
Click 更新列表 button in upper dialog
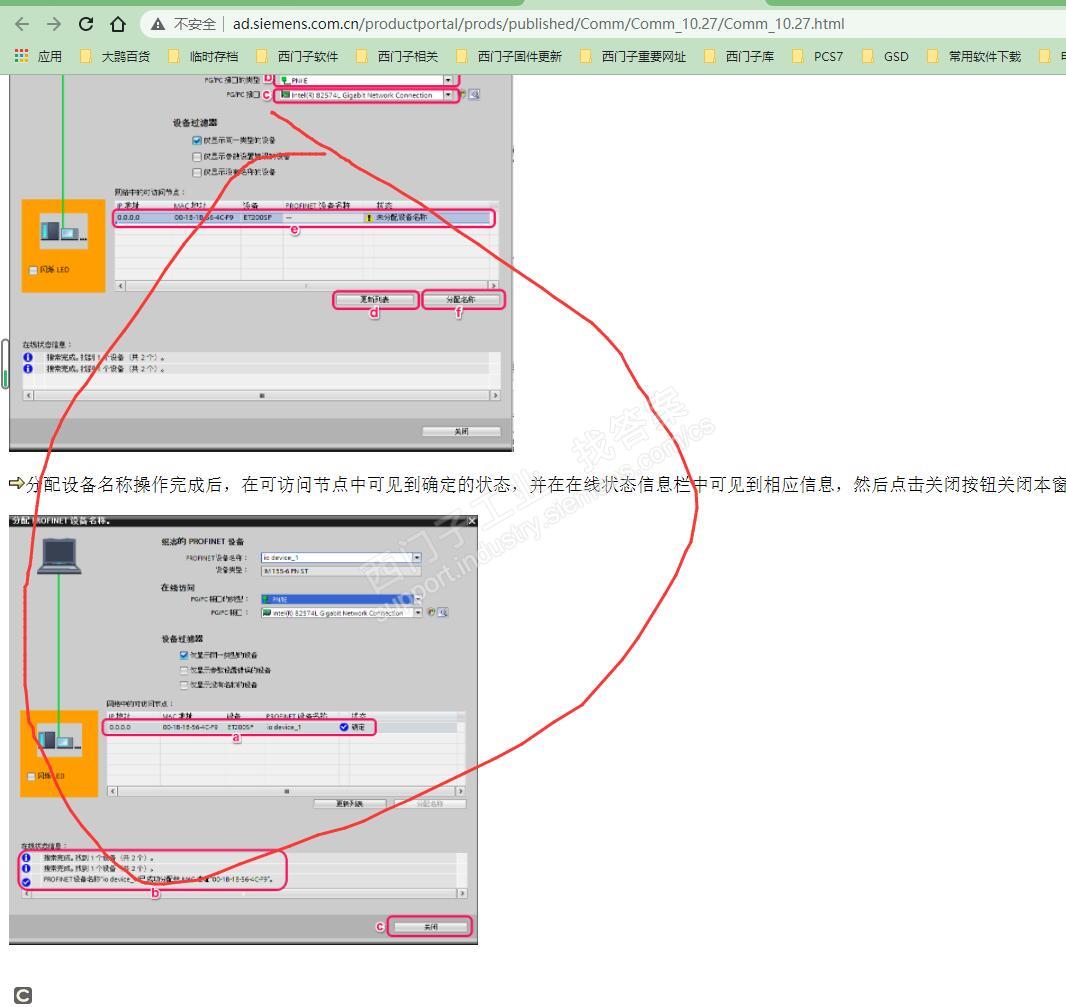(x=375, y=300)
